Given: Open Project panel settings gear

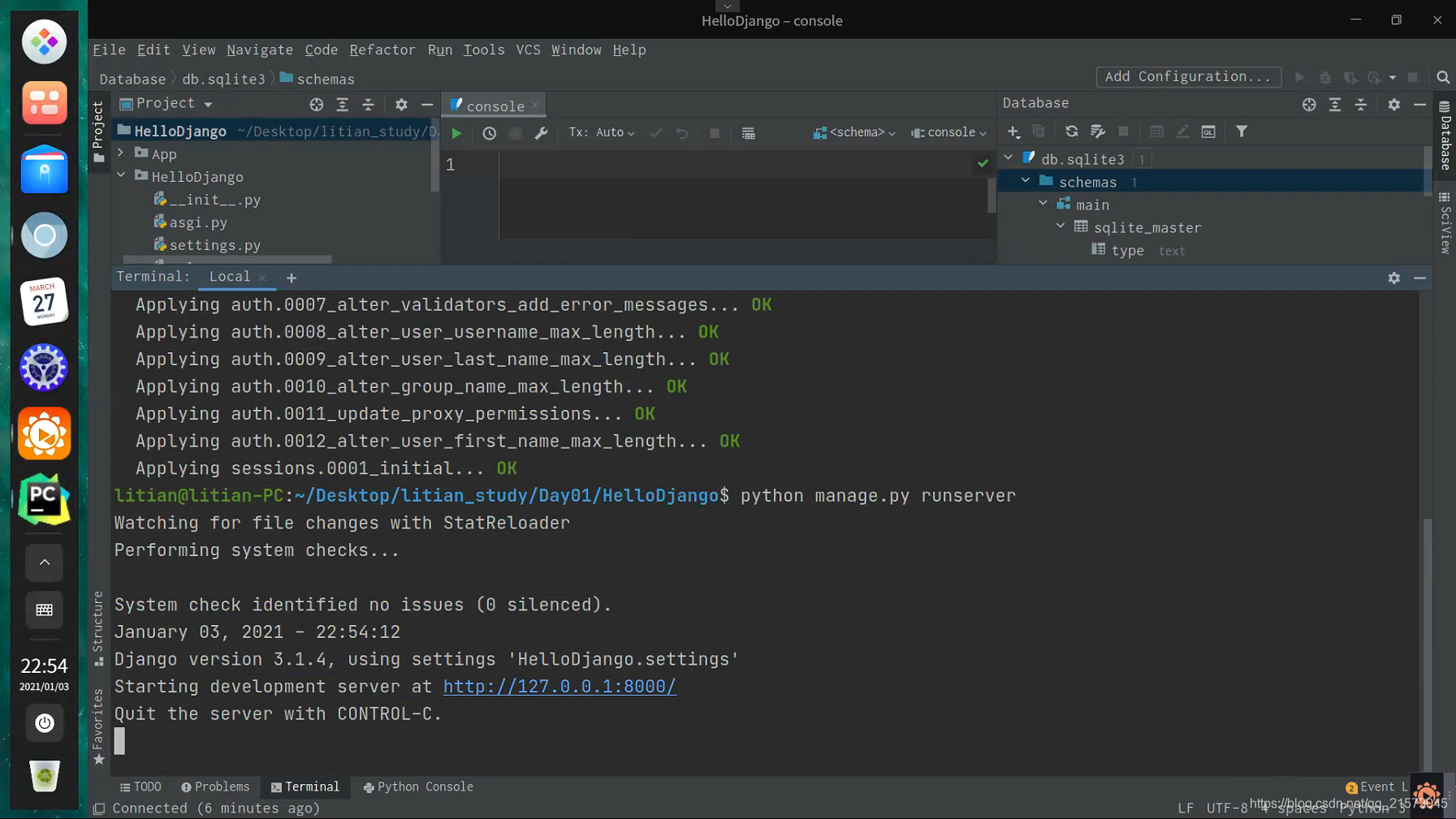Looking at the screenshot, I should (401, 104).
